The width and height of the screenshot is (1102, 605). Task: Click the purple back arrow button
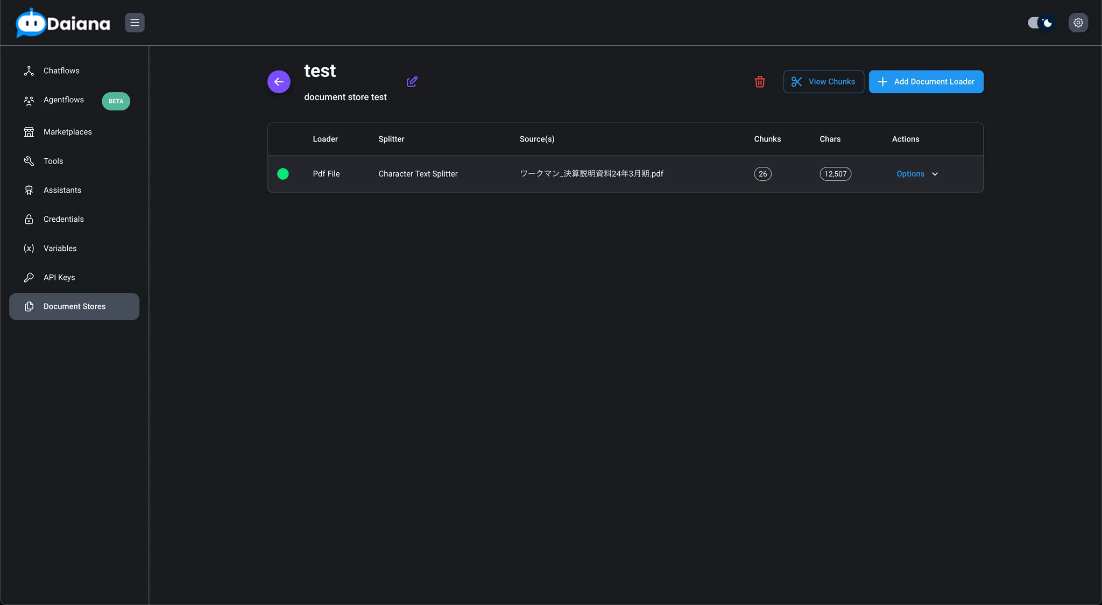click(x=279, y=82)
